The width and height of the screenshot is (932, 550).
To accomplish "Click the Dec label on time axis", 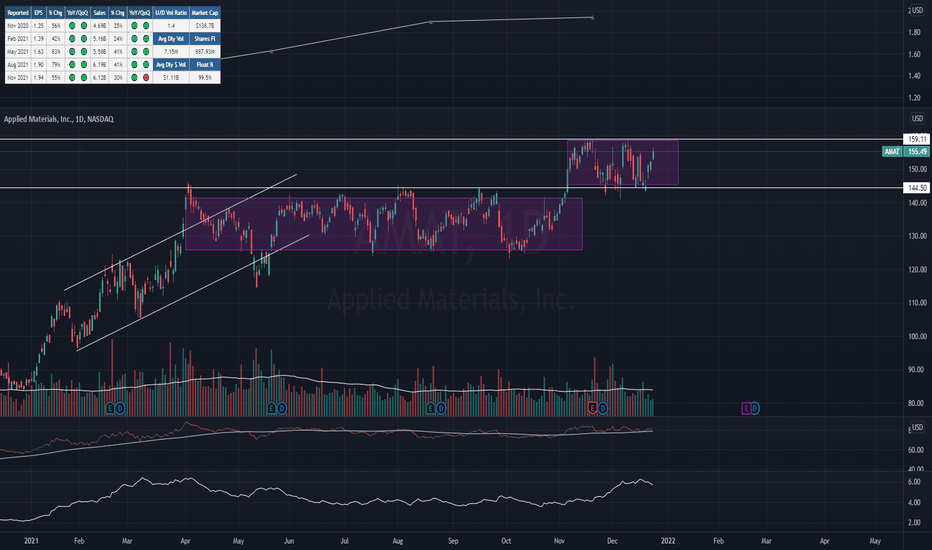I will pos(612,541).
